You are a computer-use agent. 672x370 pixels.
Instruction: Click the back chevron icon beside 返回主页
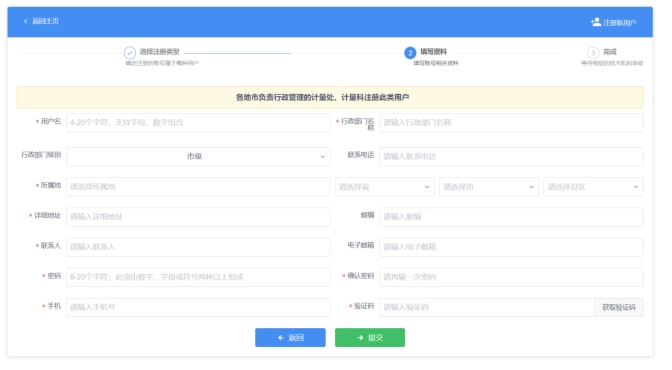coord(26,21)
